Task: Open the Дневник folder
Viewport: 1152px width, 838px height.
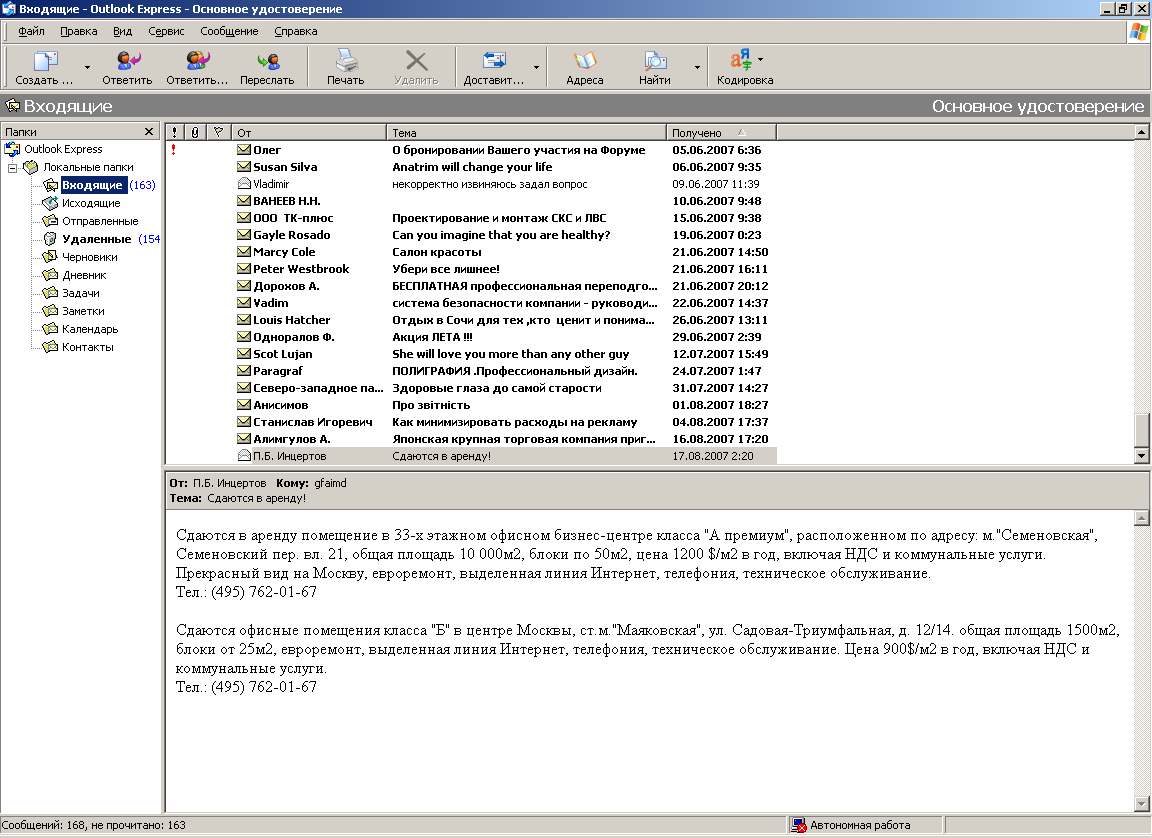Action: [84, 275]
